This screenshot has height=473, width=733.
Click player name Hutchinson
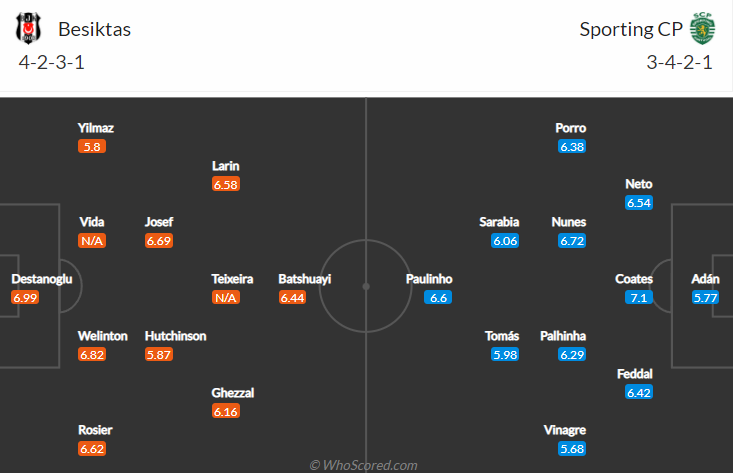click(175, 336)
